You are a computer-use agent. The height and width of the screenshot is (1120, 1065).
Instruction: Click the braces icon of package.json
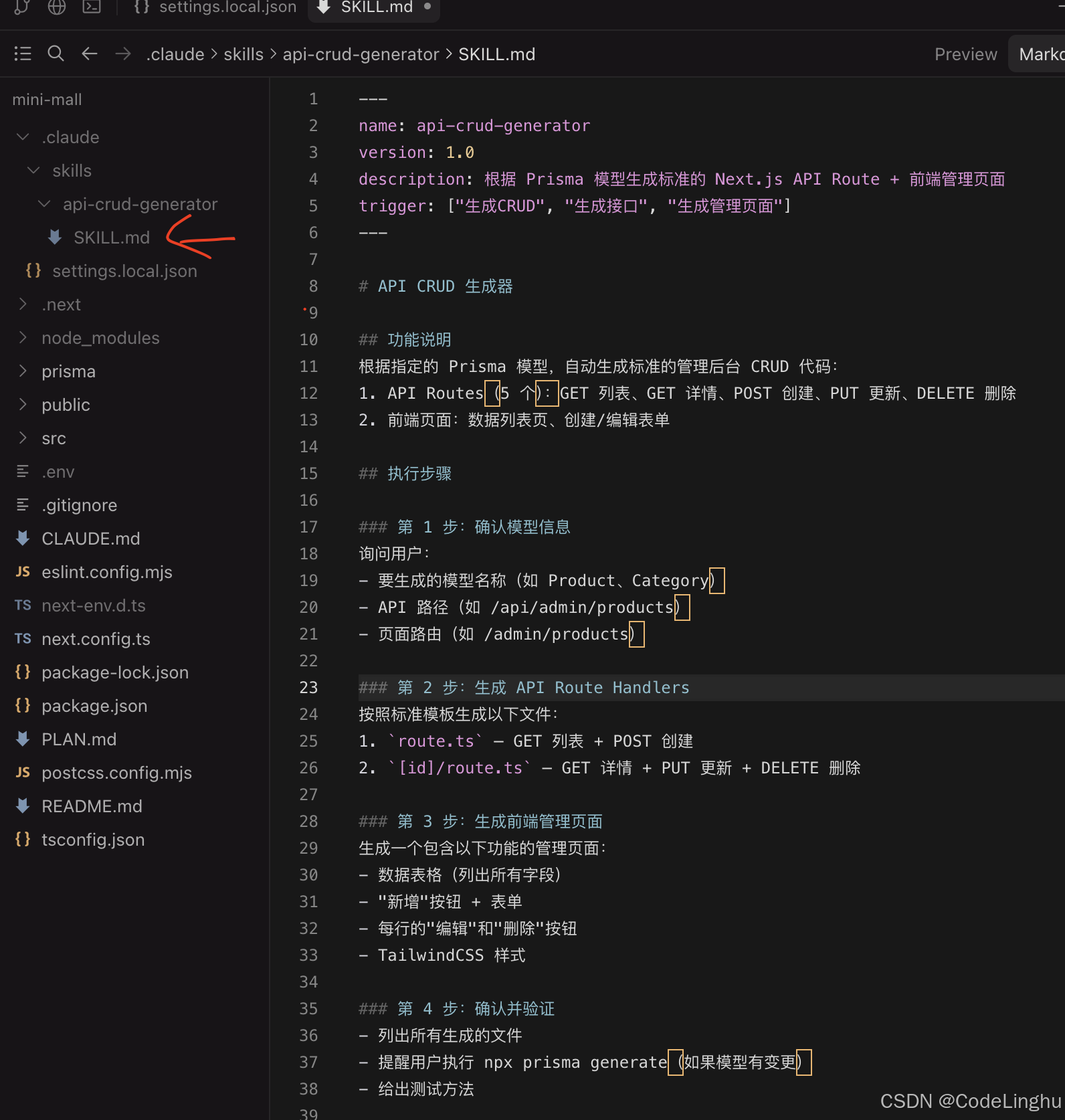click(x=23, y=705)
